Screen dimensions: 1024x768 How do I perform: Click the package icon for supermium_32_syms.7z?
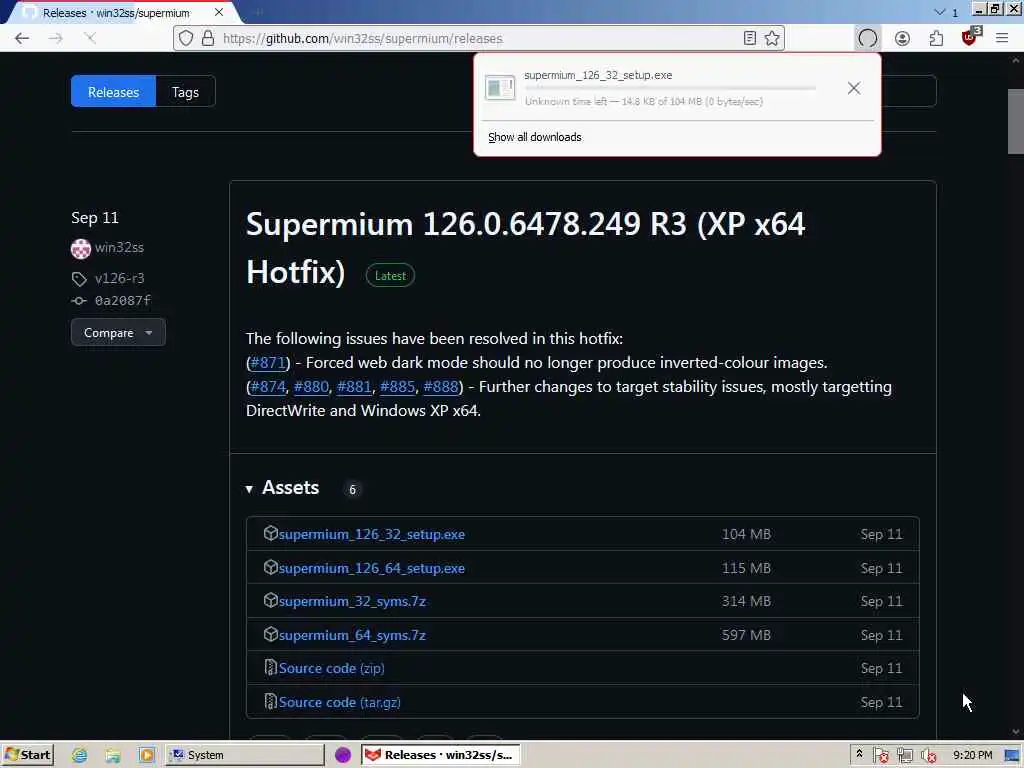click(x=270, y=600)
